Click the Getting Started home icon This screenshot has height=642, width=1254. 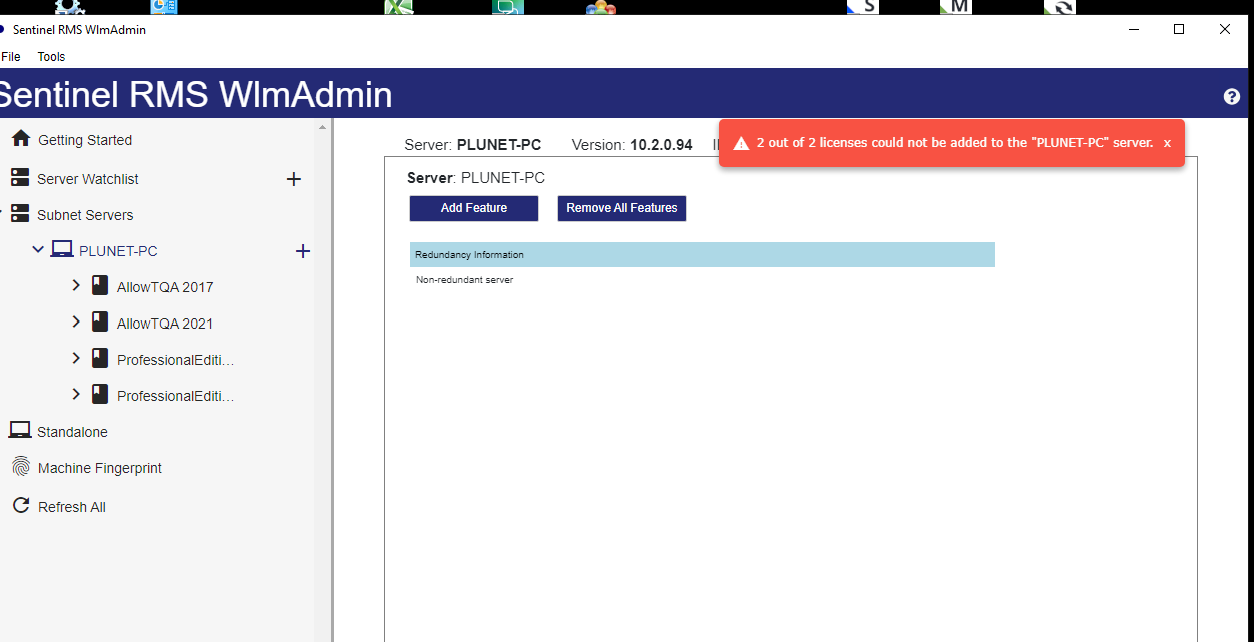(20, 139)
